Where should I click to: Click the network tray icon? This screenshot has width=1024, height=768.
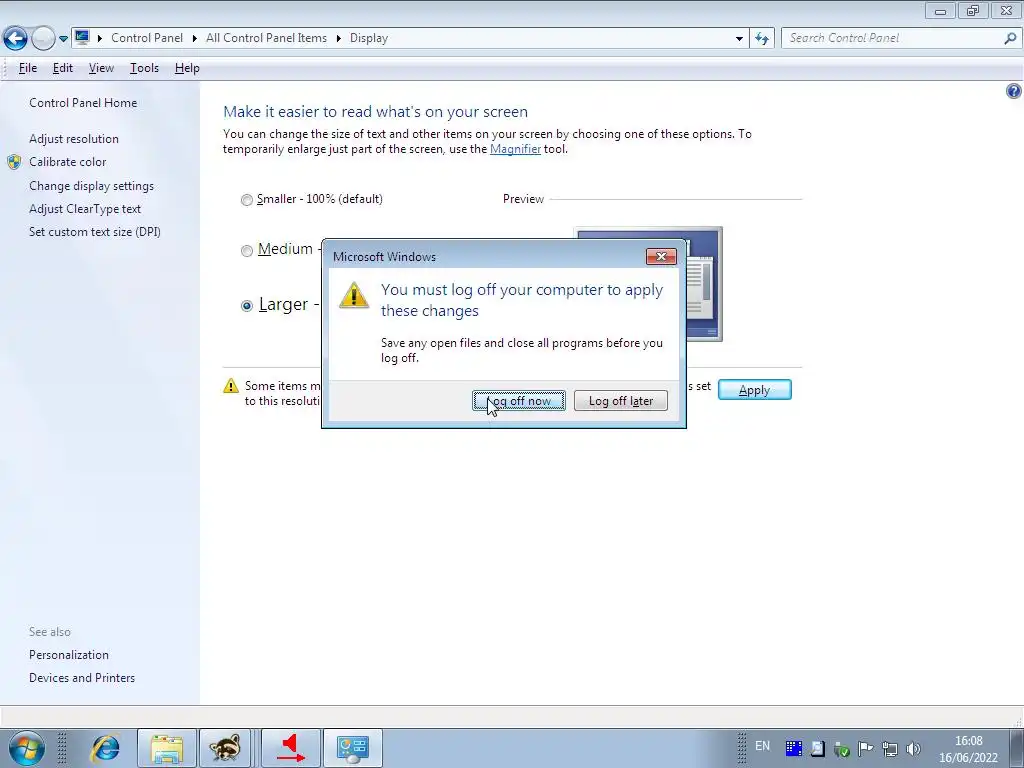[x=889, y=749]
